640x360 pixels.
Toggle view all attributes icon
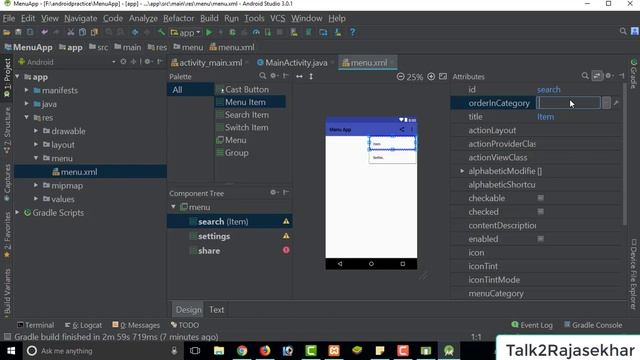pos(597,76)
